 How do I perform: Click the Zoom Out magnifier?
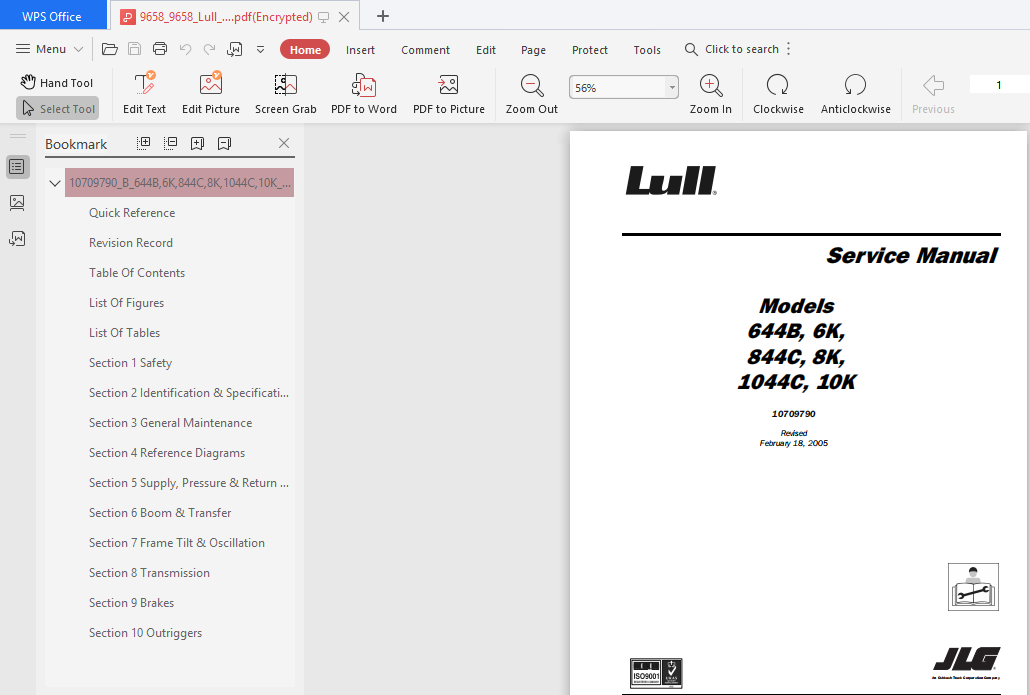tap(531, 93)
